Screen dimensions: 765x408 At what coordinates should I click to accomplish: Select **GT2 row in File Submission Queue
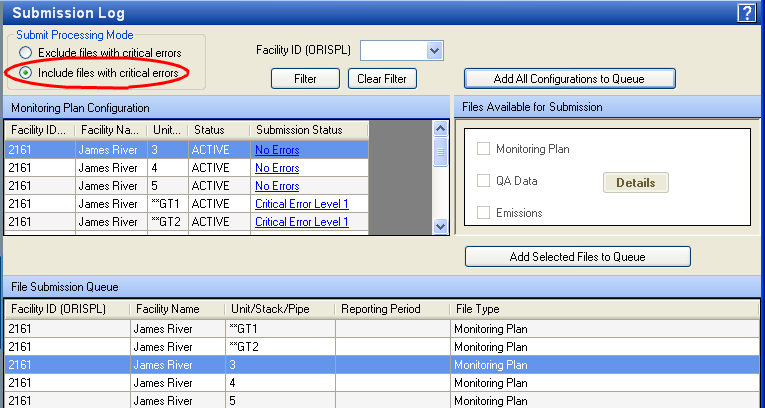[x=382, y=347]
